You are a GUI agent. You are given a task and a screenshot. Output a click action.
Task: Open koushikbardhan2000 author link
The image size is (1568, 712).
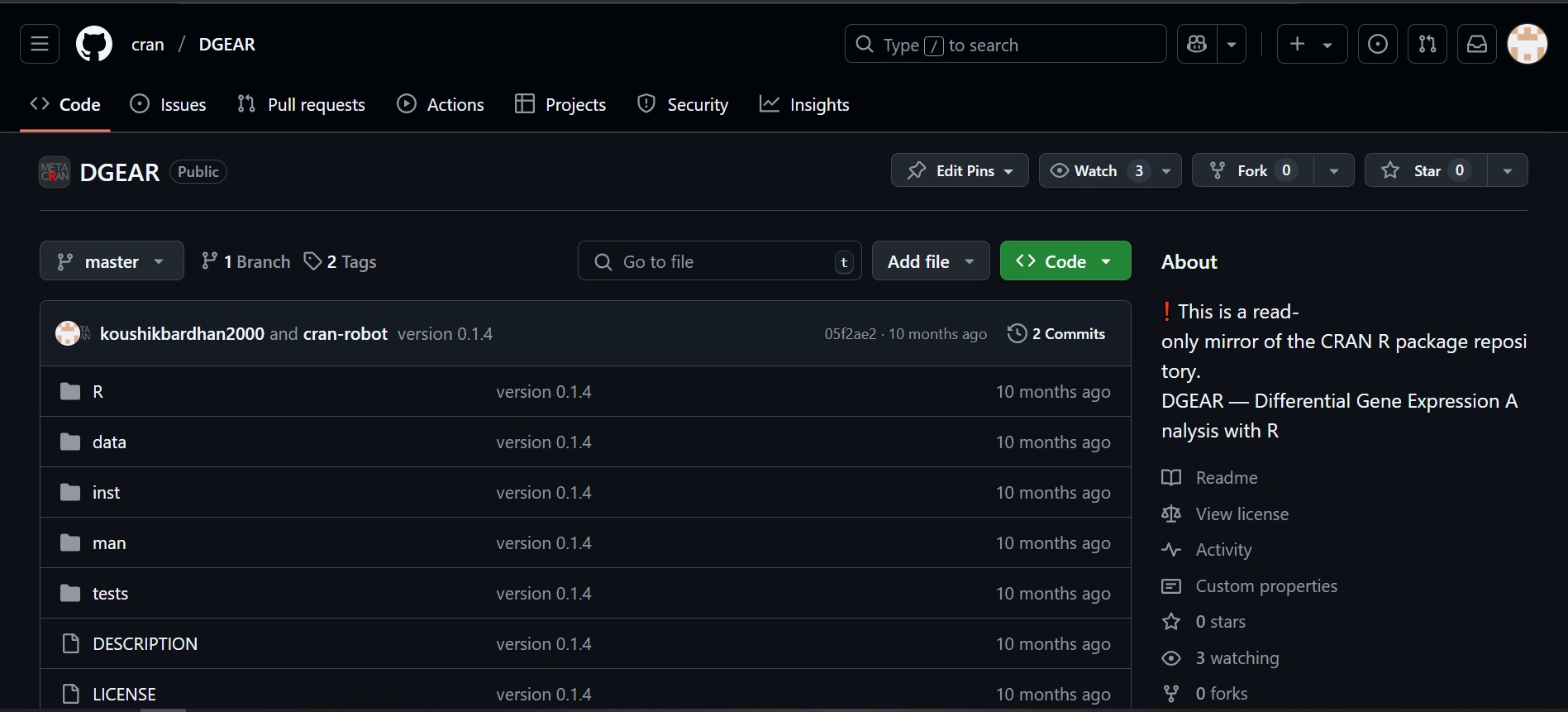point(182,333)
